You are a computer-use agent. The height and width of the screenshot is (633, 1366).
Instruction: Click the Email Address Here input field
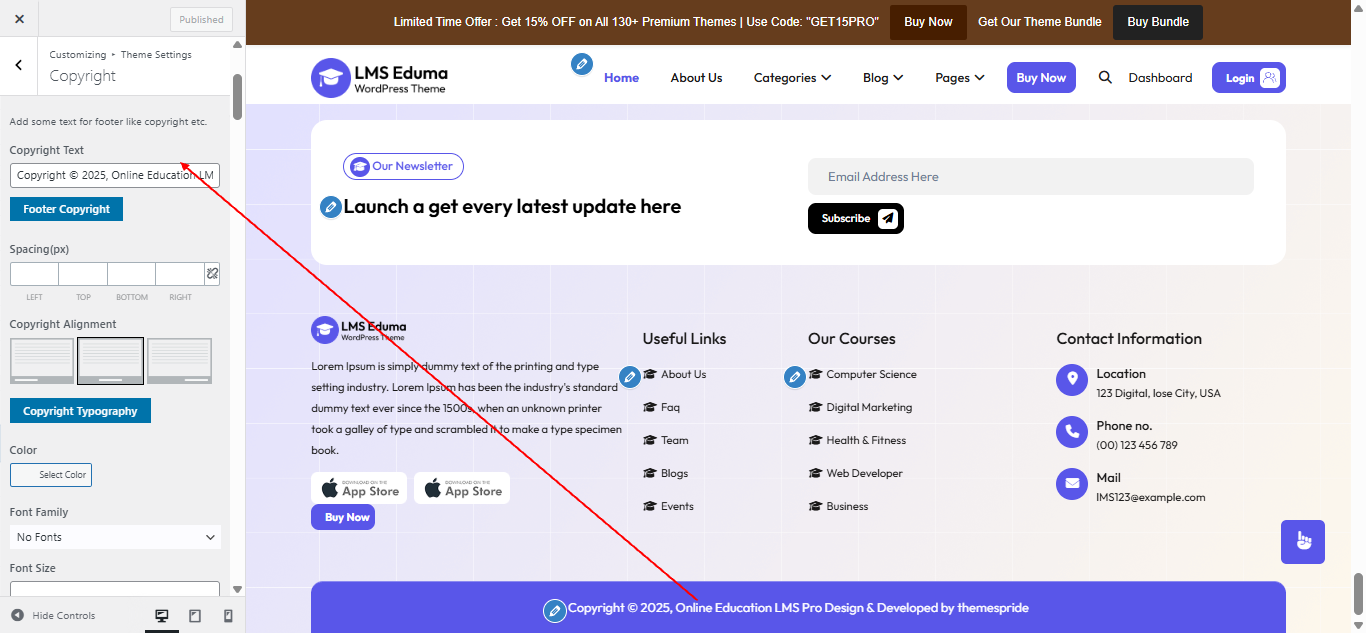pyautogui.click(x=1030, y=176)
